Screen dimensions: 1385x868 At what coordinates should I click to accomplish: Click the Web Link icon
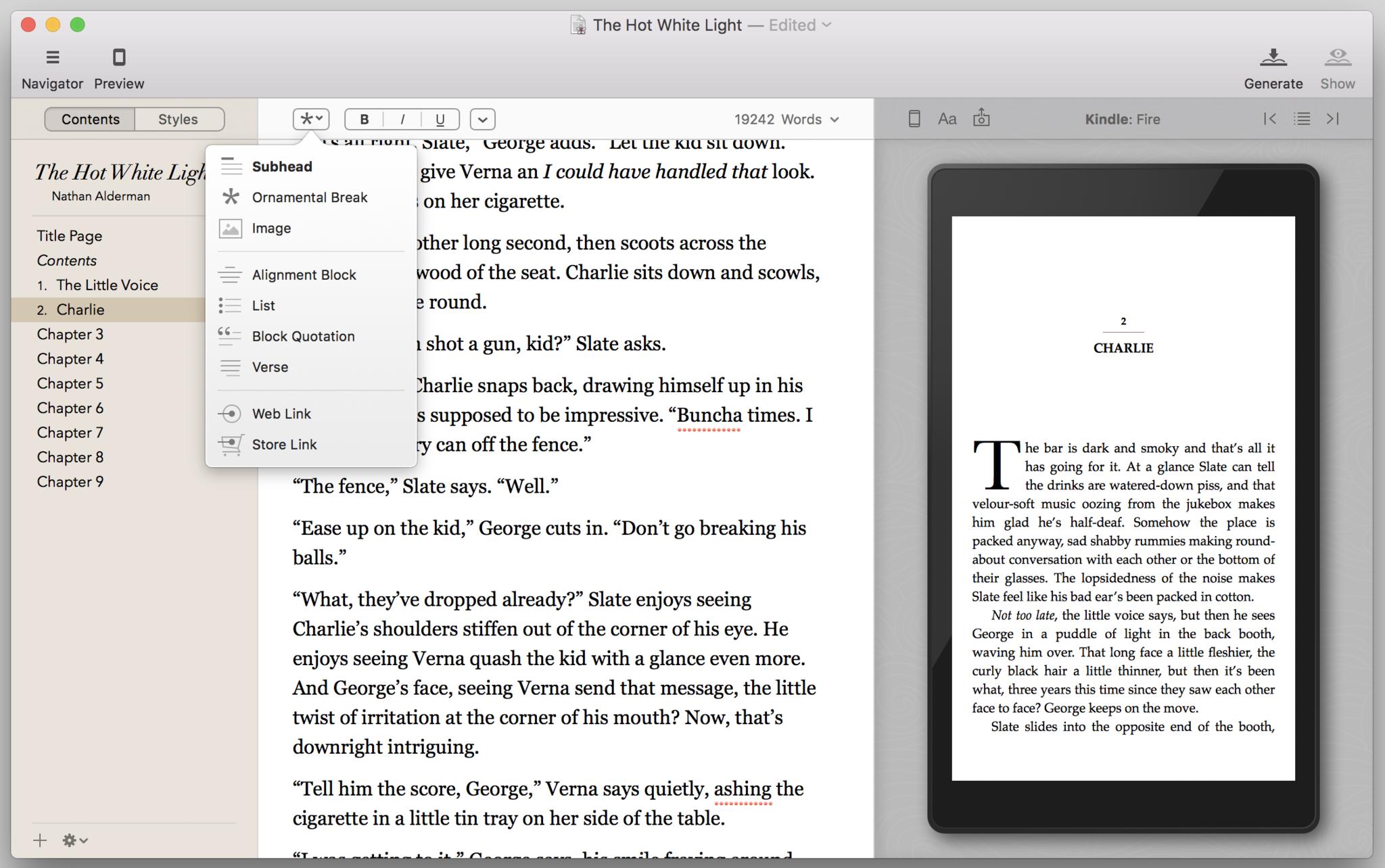(231, 414)
